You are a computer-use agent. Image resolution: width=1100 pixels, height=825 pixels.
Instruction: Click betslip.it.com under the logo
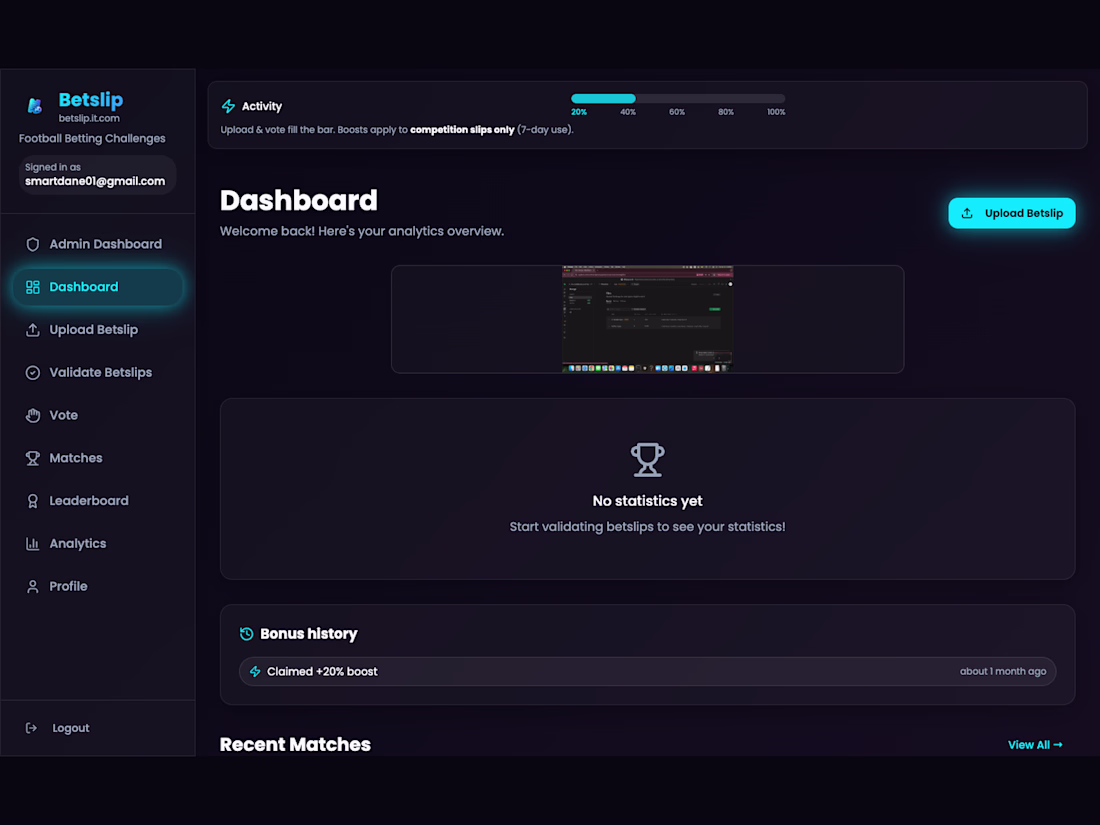pos(89,119)
